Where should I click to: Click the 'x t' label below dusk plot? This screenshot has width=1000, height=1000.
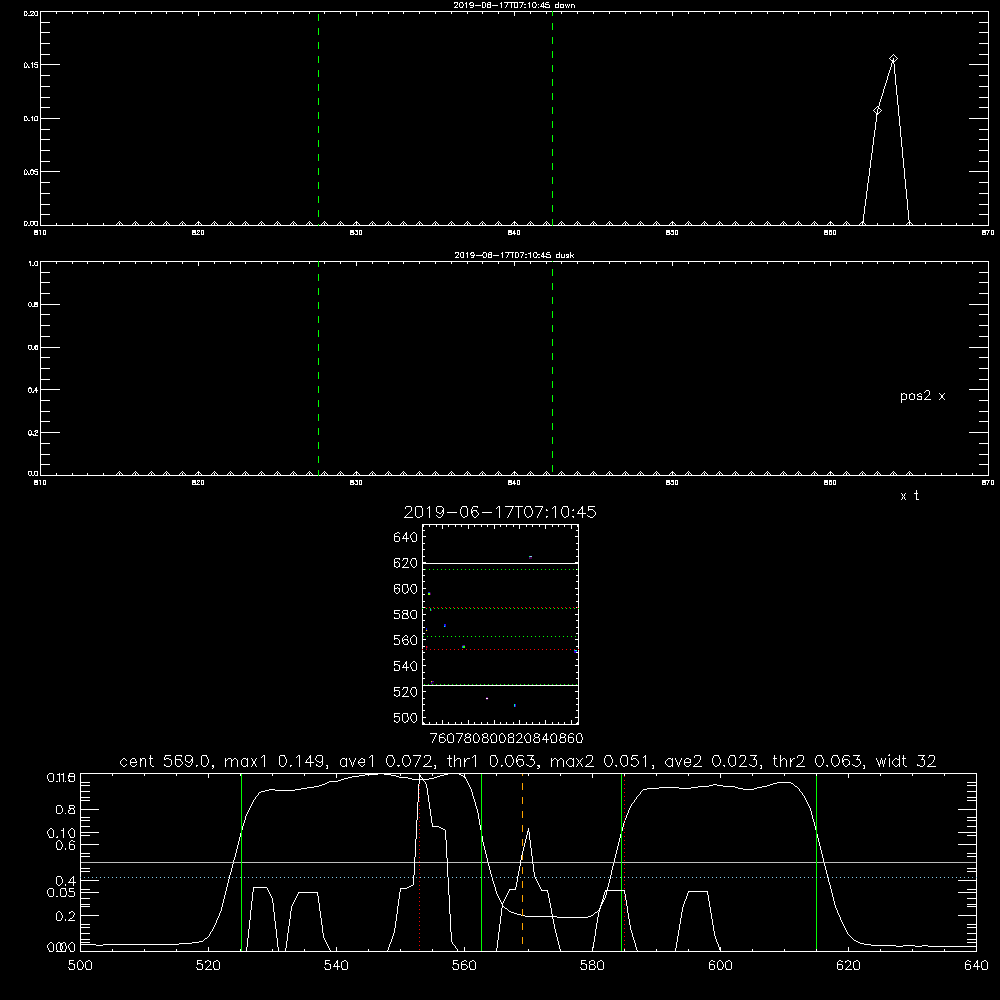(909, 496)
